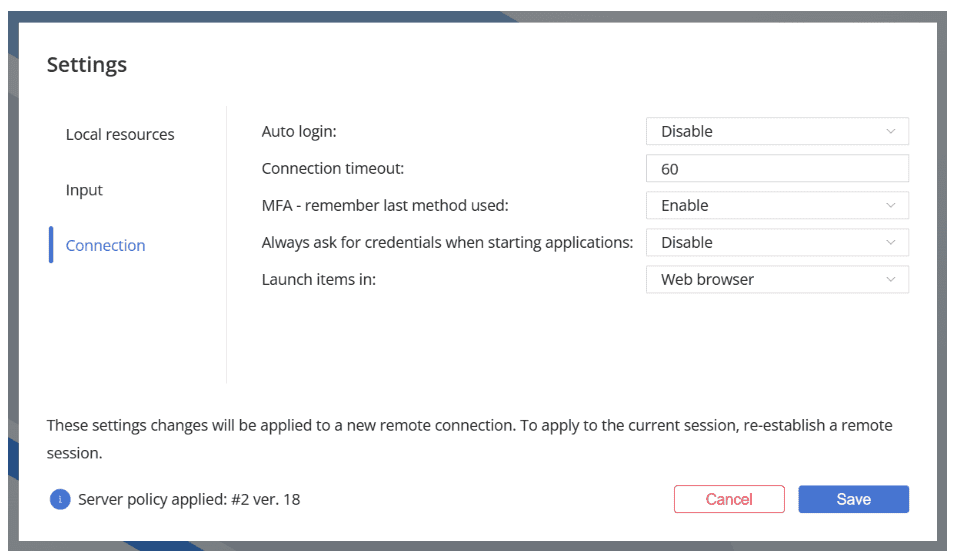This screenshot has height=558, width=956.
Task: Click the Auto login dropdown chevron arrow
Action: click(x=891, y=132)
